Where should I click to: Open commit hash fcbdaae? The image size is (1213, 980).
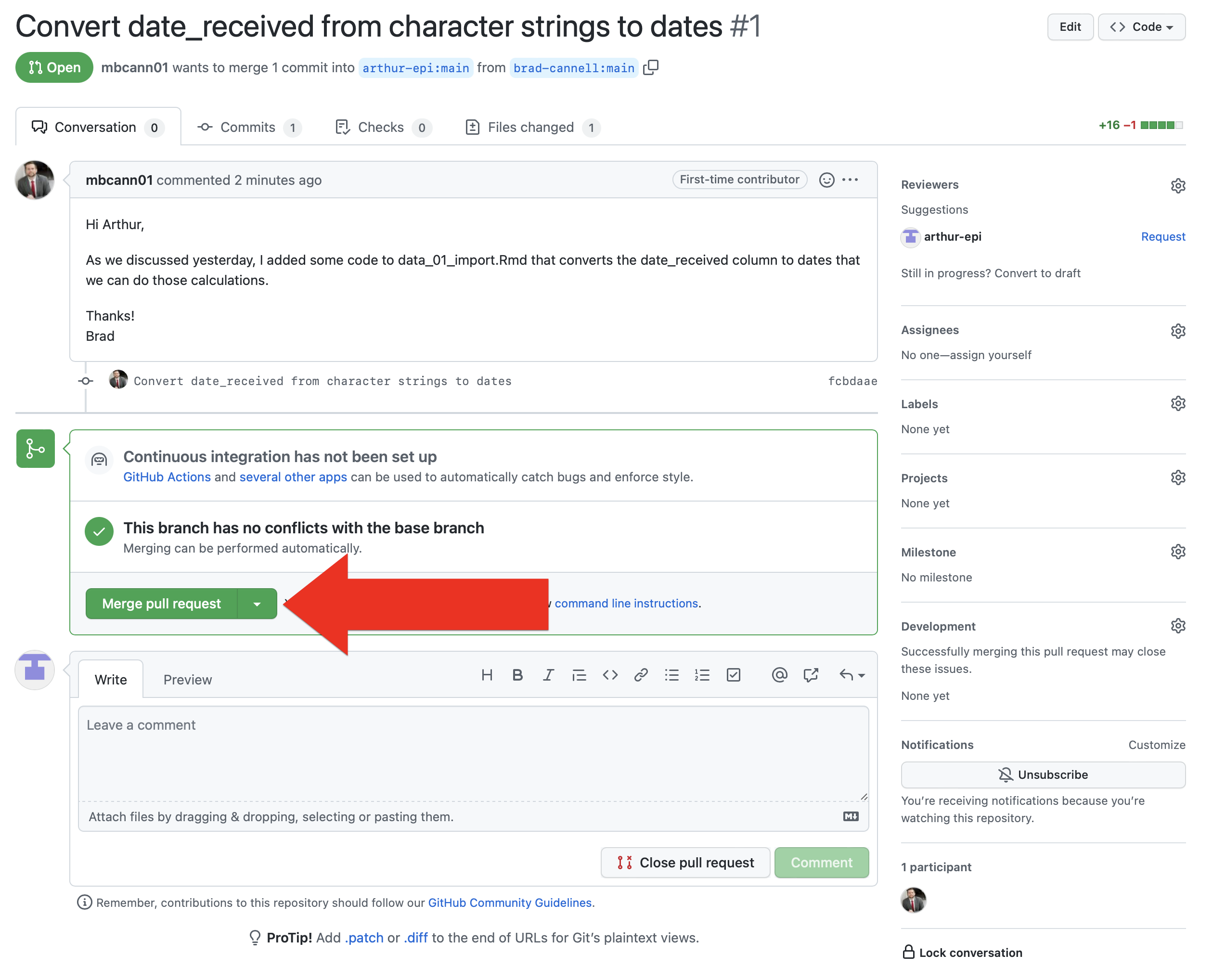click(852, 381)
